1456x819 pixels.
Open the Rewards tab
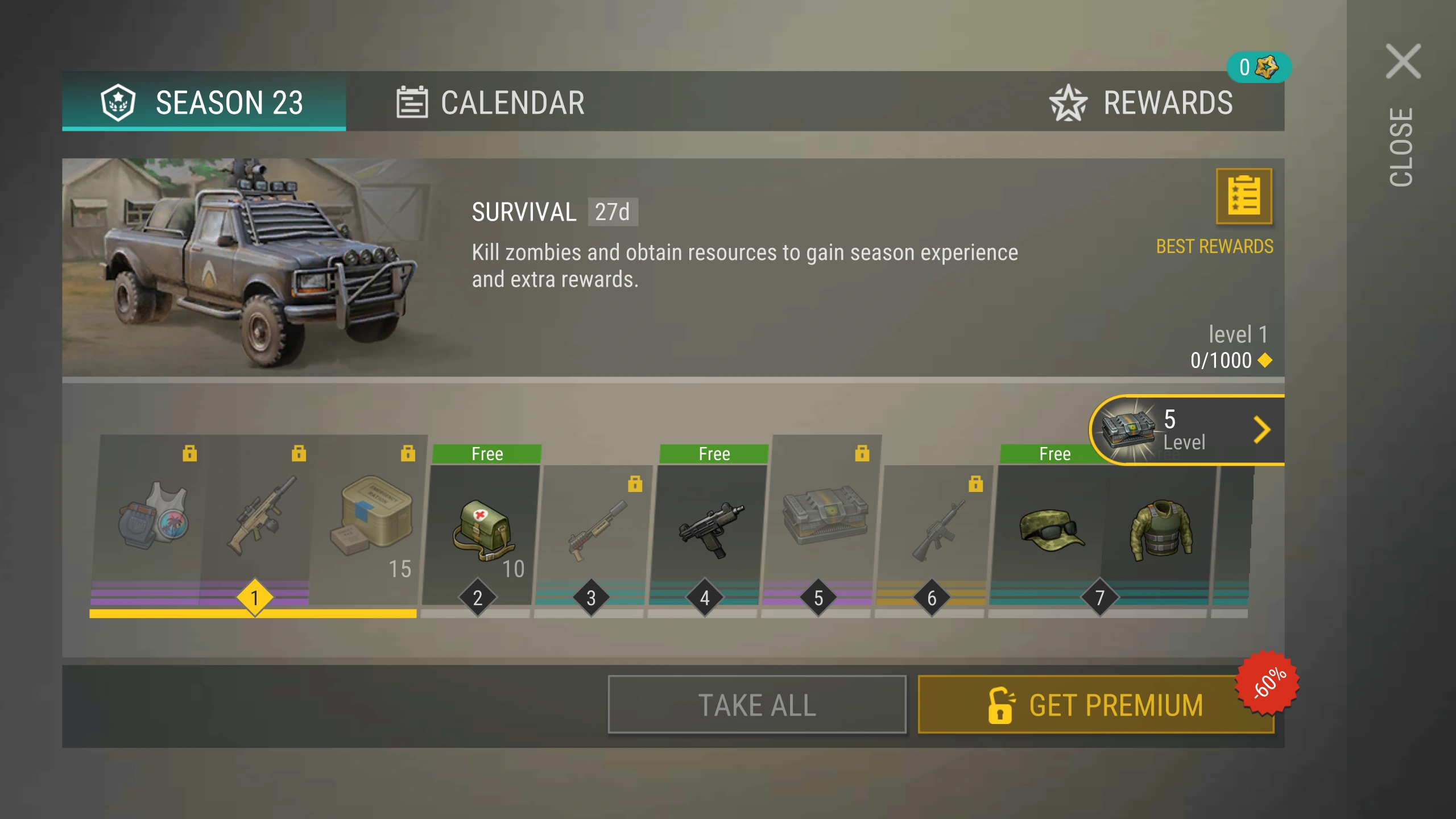[x=1141, y=102]
